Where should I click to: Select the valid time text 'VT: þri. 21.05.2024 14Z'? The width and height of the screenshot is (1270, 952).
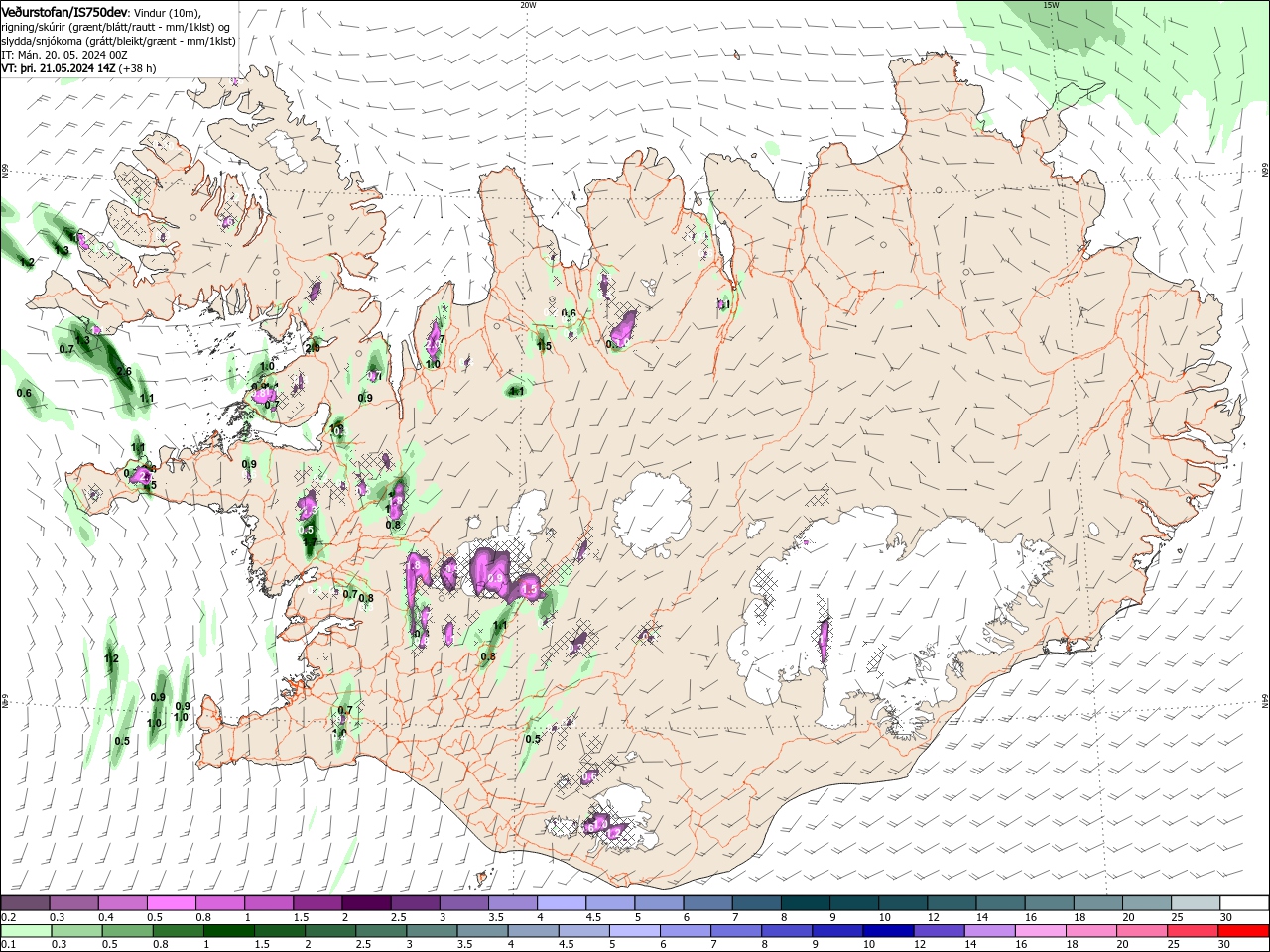point(59,68)
